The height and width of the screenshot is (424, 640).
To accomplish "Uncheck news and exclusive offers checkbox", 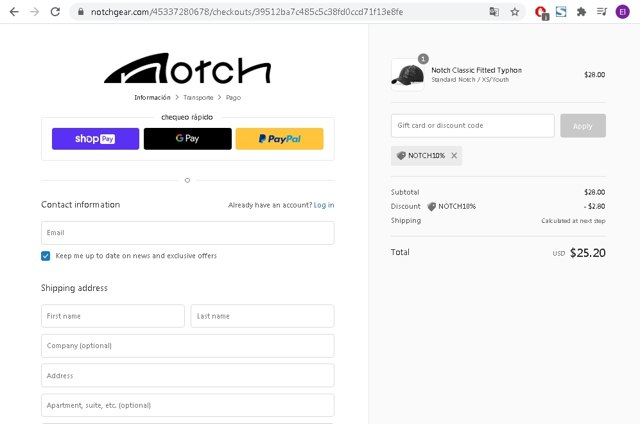I will click(46, 256).
